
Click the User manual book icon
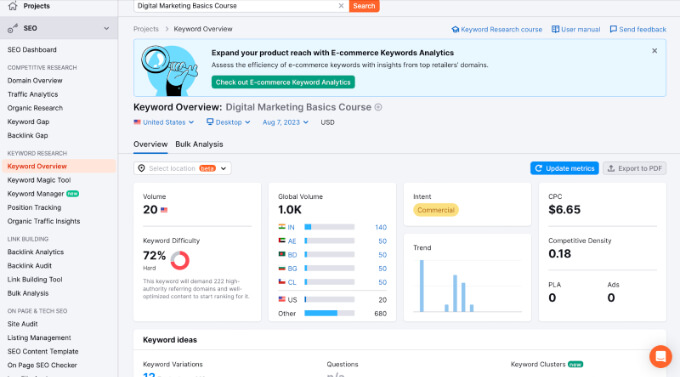(555, 29)
